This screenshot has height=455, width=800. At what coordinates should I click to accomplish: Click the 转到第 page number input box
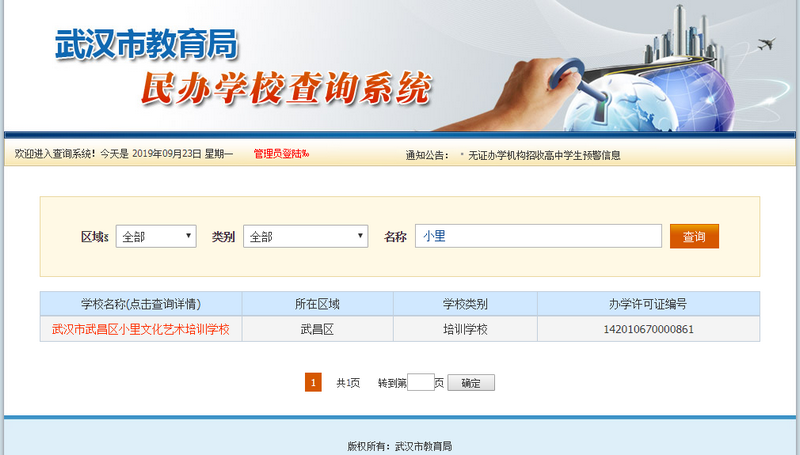[x=421, y=382]
